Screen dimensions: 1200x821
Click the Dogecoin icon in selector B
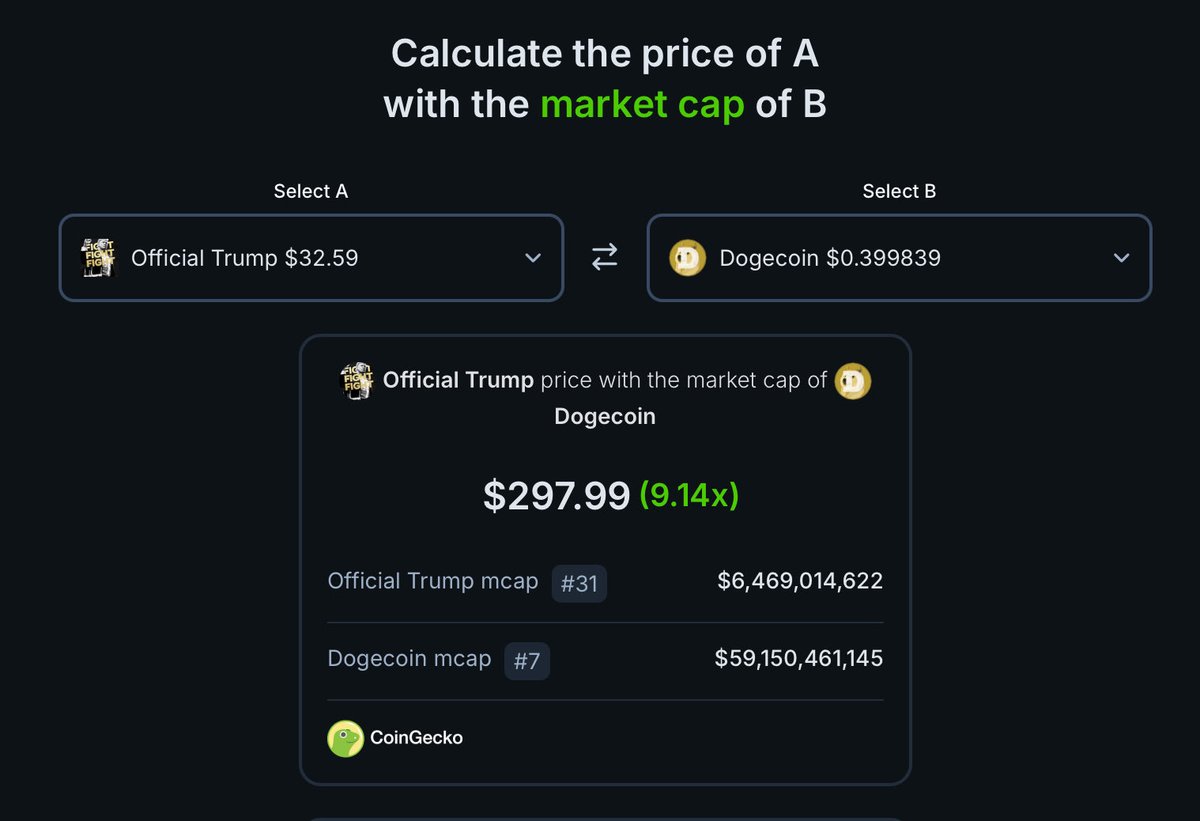688,258
